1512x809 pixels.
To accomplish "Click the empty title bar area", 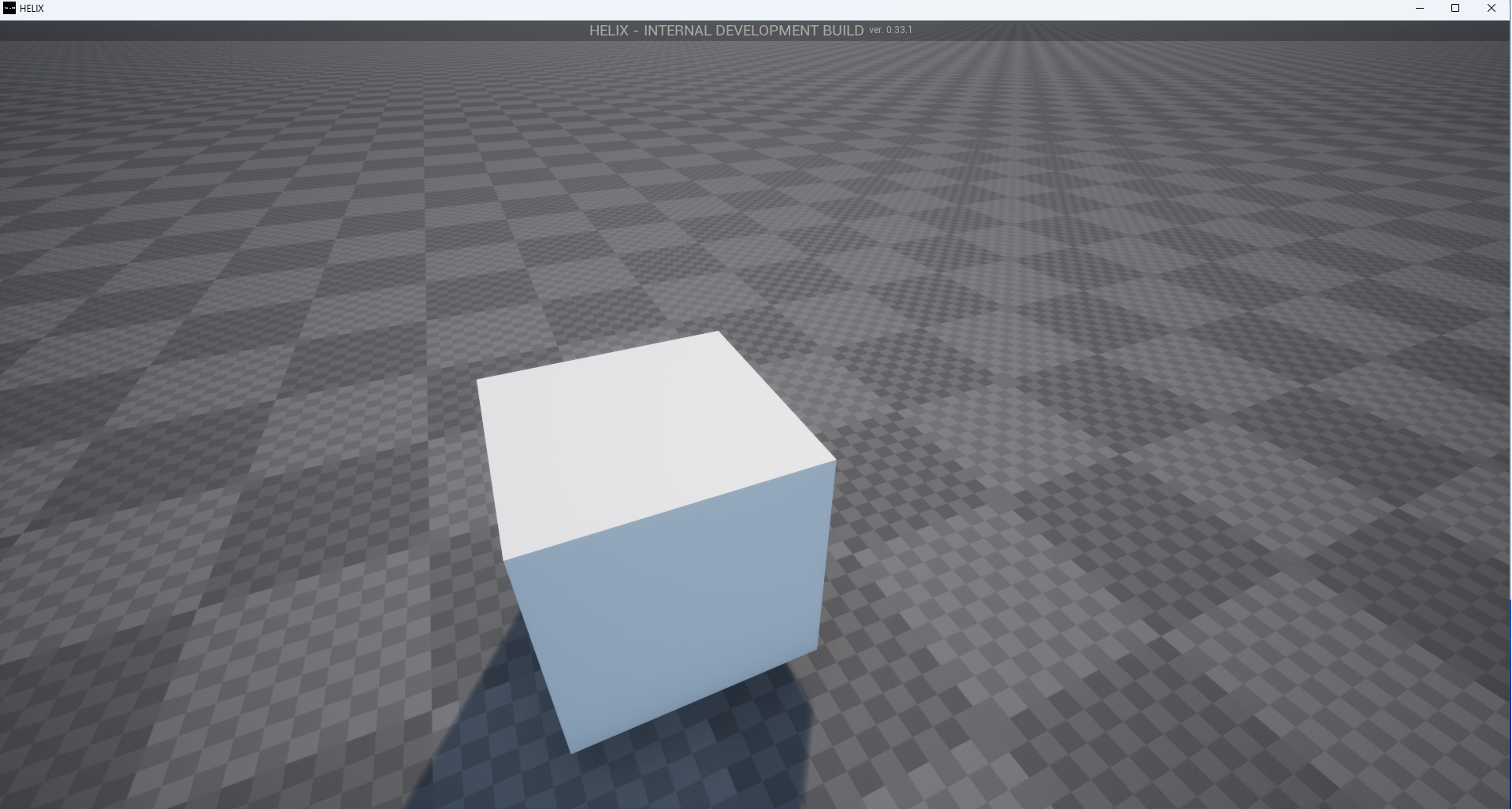I will tap(709, 9).
